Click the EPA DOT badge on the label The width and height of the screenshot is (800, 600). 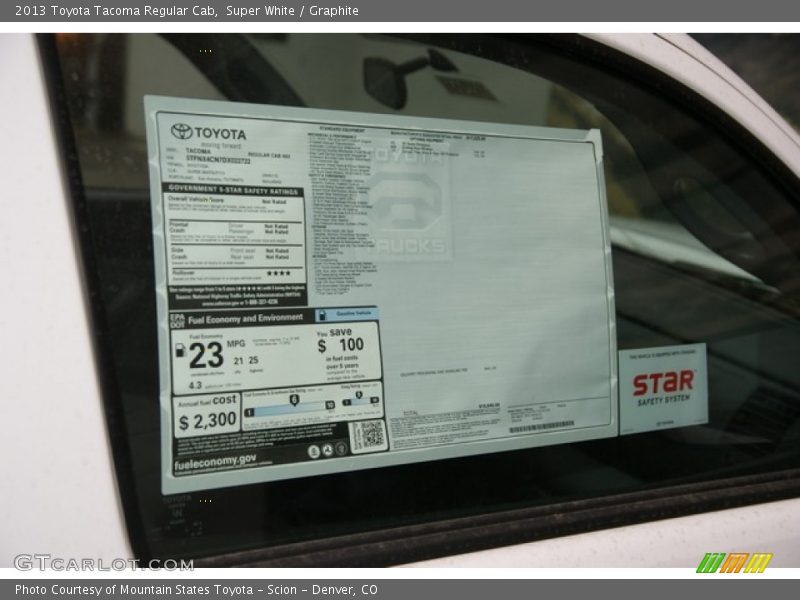(x=177, y=320)
